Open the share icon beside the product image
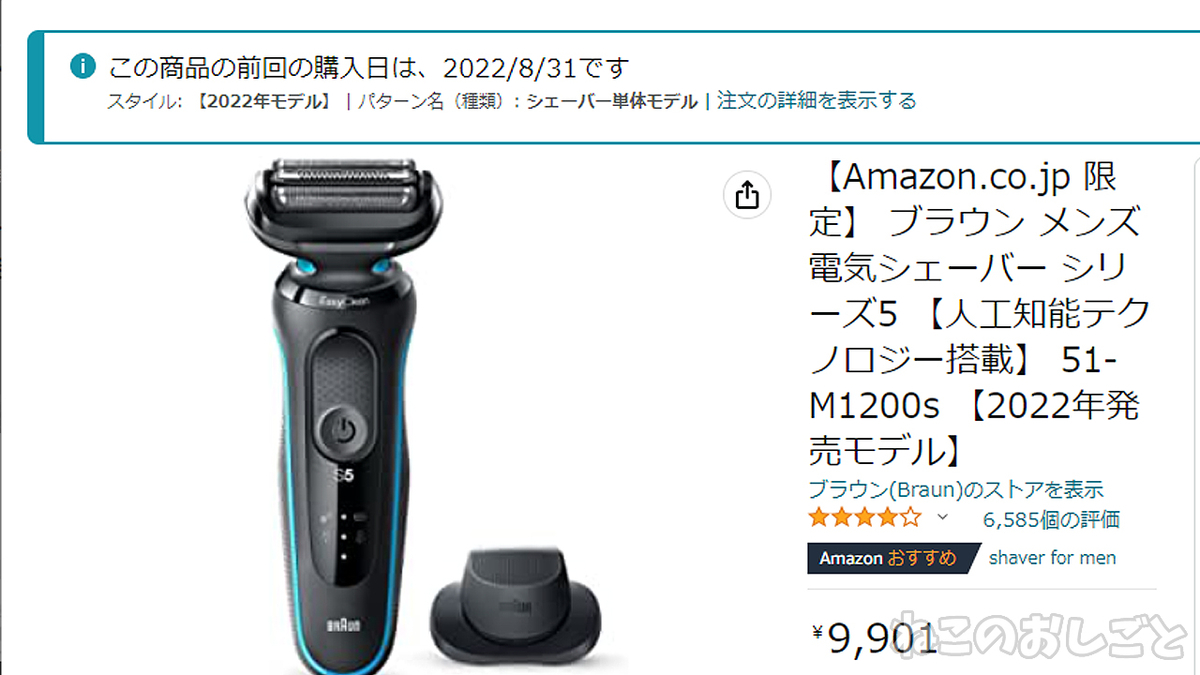The image size is (1200, 675). point(747,194)
